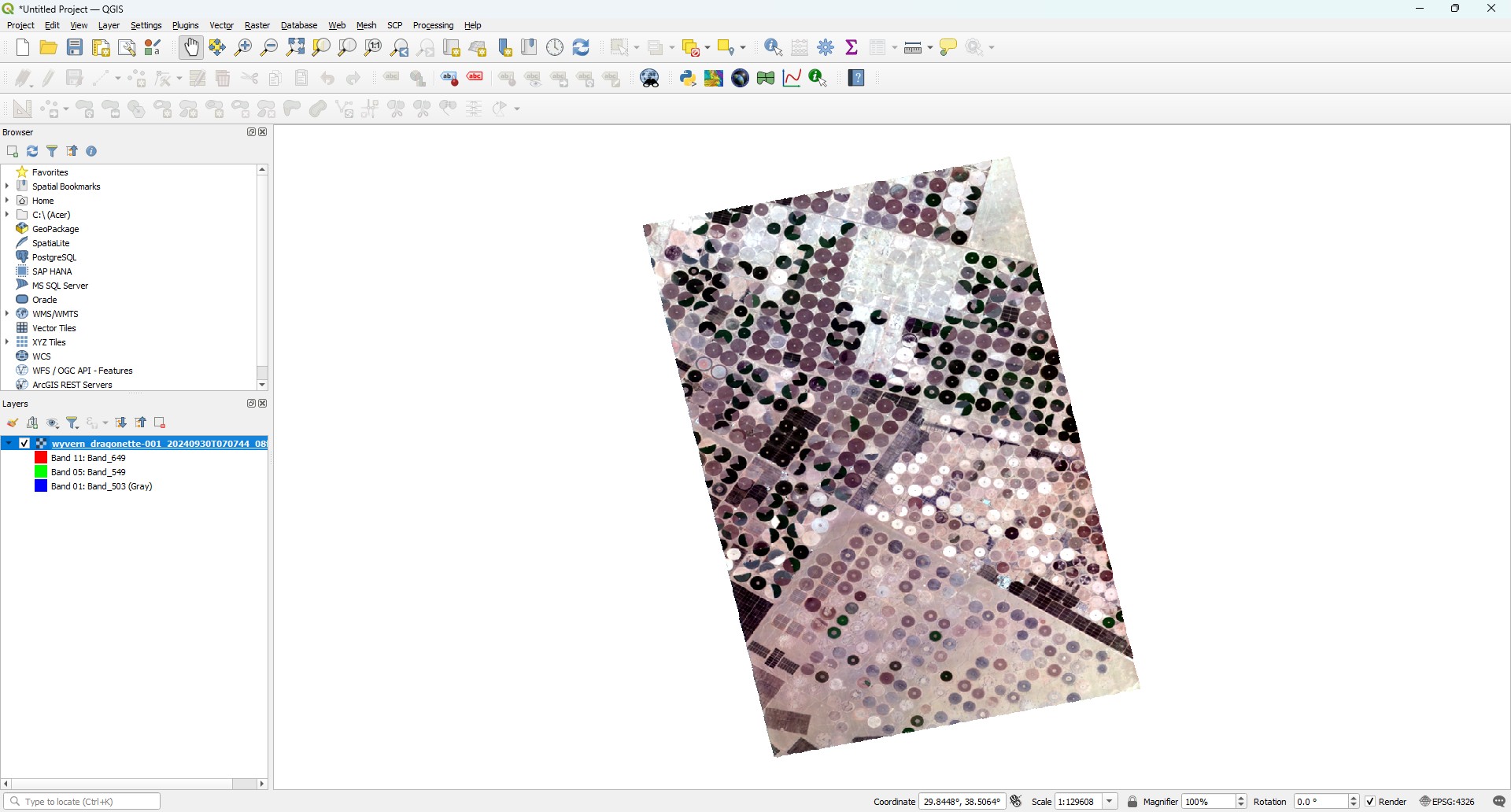Select the Pan Map hand tool
This screenshot has height=812, width=1511.
191,48
